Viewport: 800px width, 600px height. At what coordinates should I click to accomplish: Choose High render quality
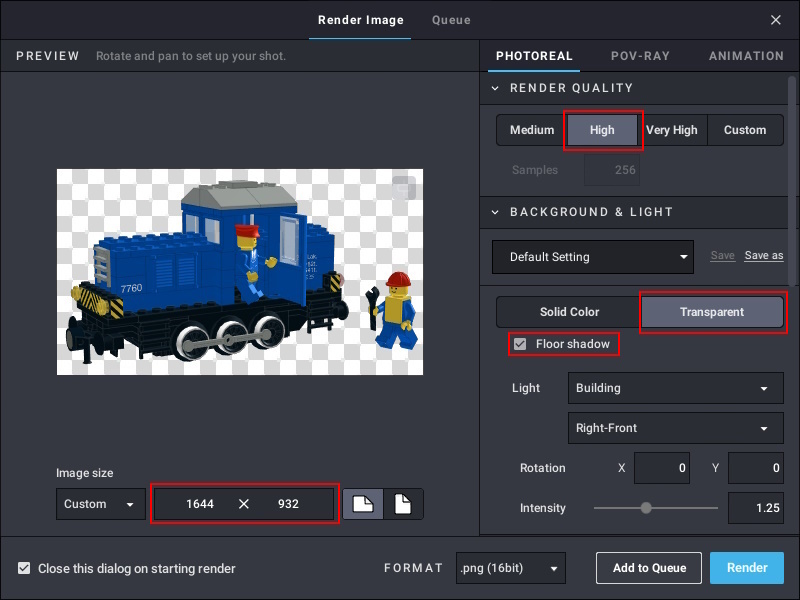point(602,130)
